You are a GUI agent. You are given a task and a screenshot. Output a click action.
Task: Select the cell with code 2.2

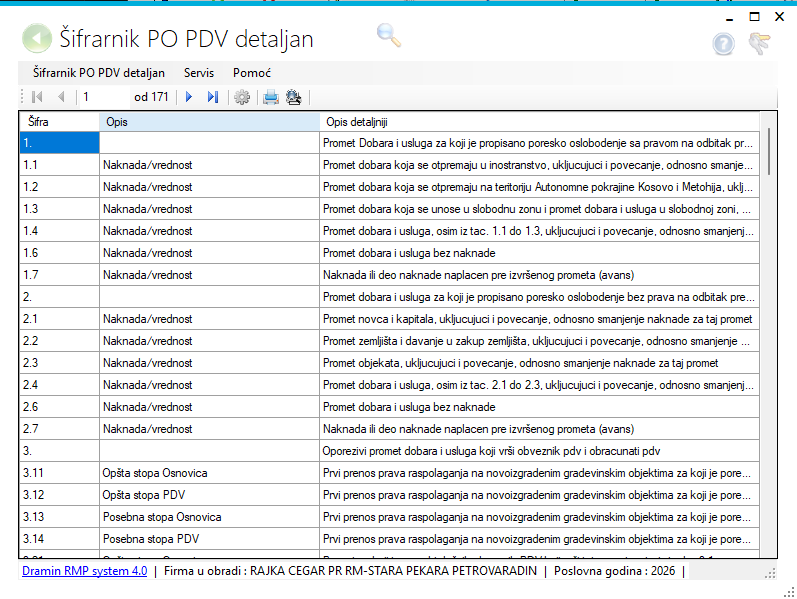(59, 341)
